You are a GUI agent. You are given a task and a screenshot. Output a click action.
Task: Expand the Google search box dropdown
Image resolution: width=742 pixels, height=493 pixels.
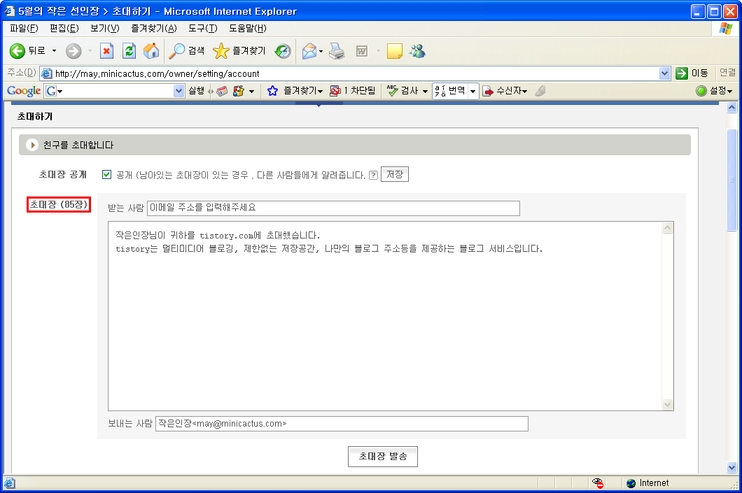(179, 91)
